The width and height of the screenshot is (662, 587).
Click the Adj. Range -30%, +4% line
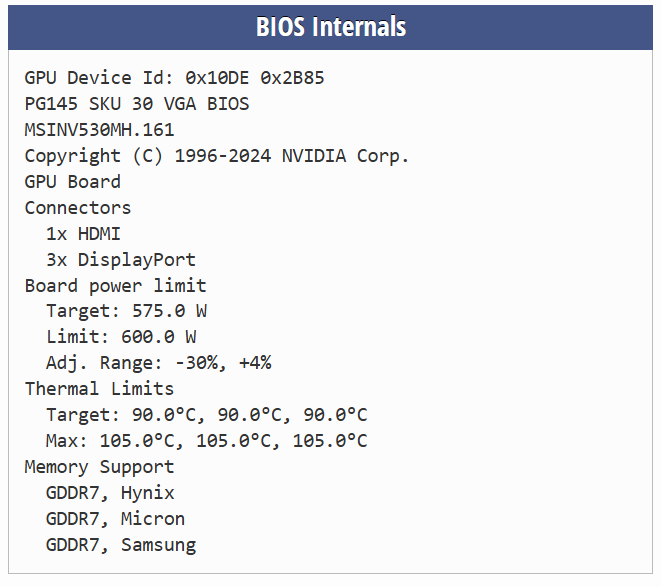click(159, 363)
